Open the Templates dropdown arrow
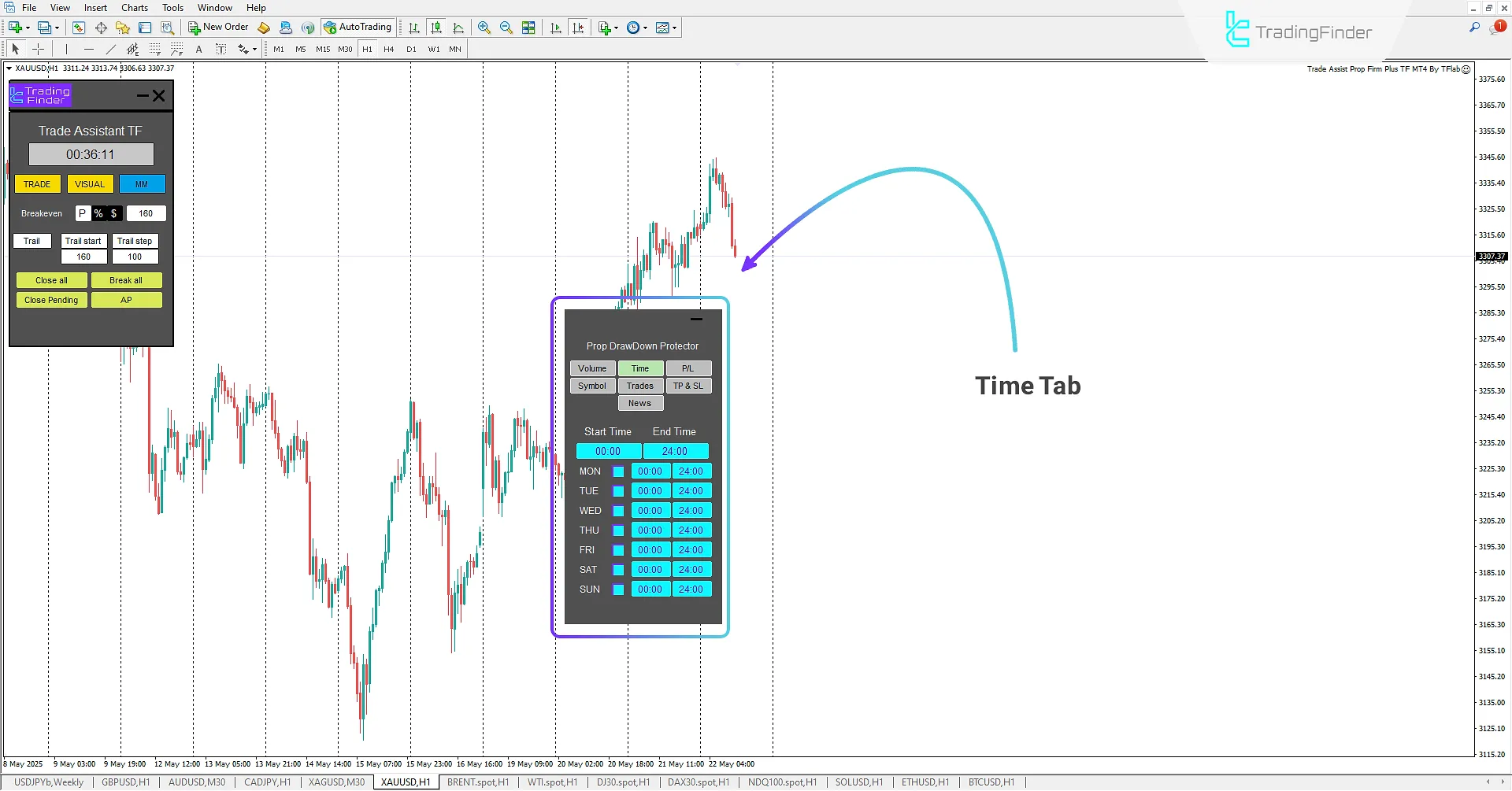The height and width of the screenshot is (791, 1512). click(x=675, y=27)
